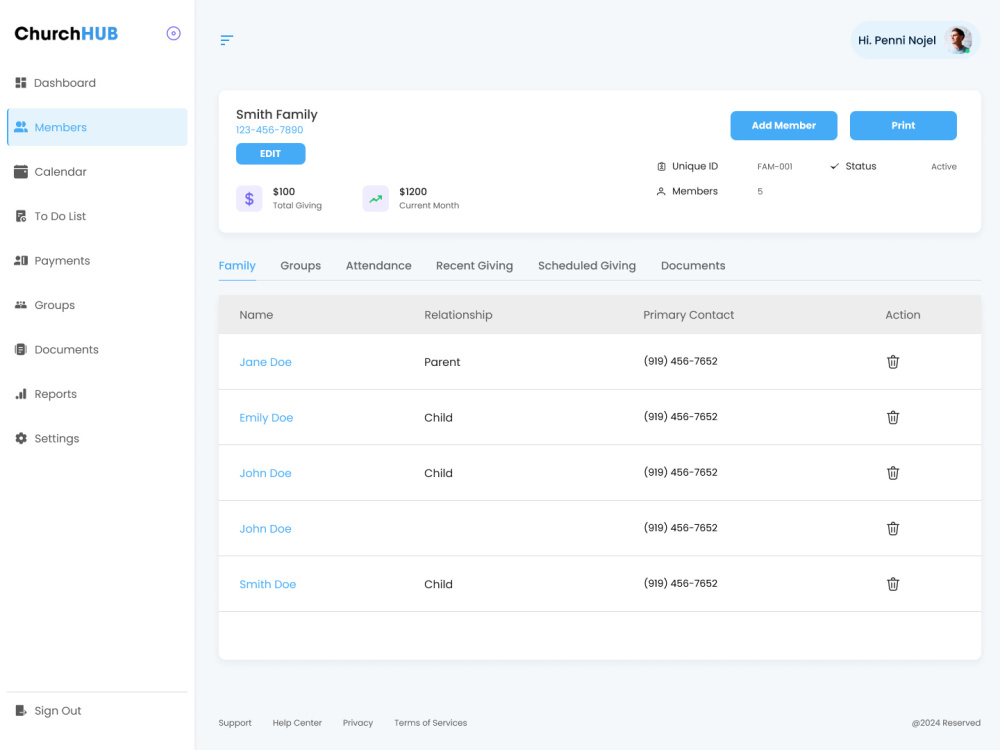Open Jane Doe member link
The height and width of the screenshot is (750, 1000).
[x=265, y=362]
